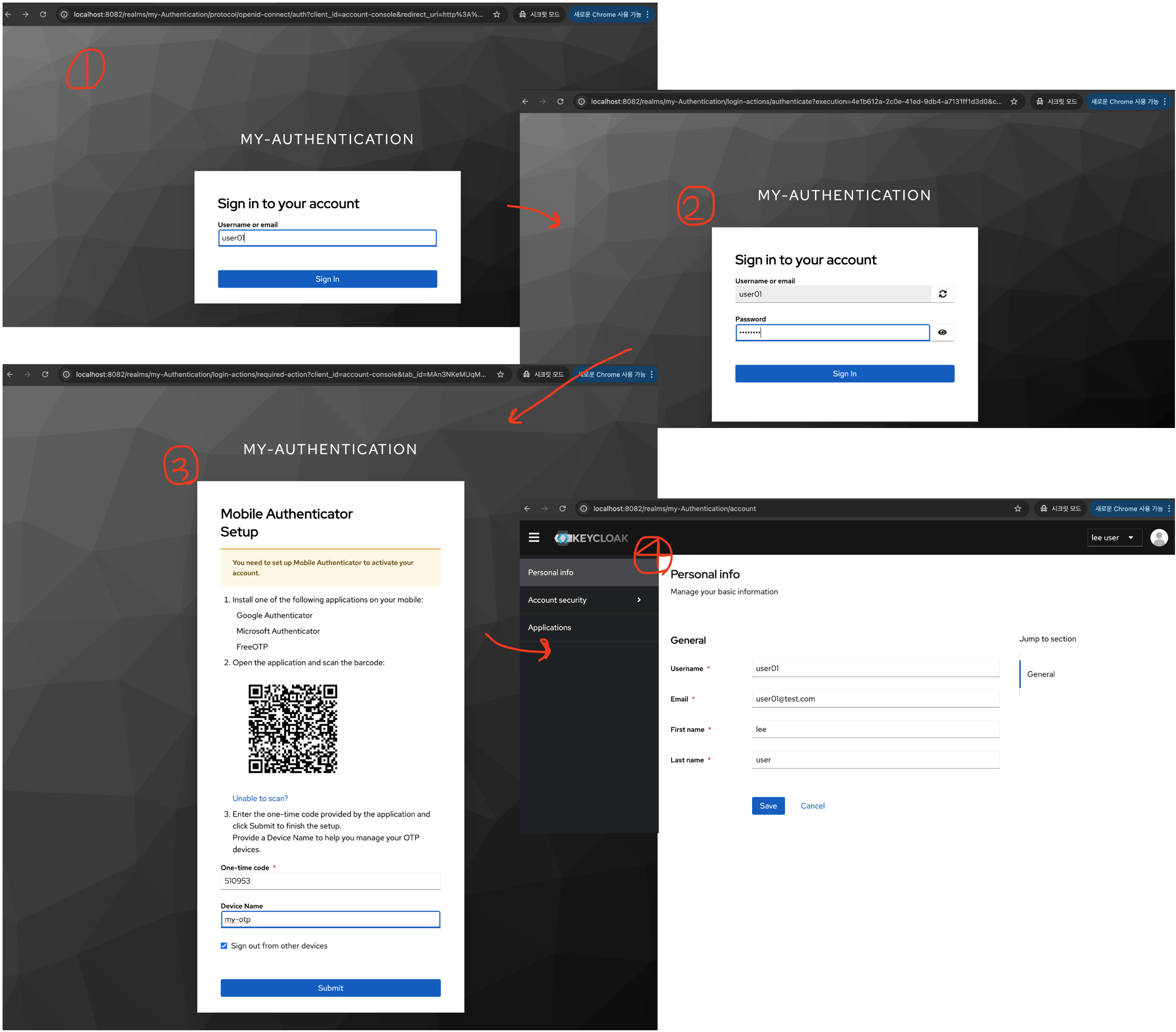Click the Save button in Personal info
The width and height of the screenshot is (1176, 1032).
click(x=767, y=806)
